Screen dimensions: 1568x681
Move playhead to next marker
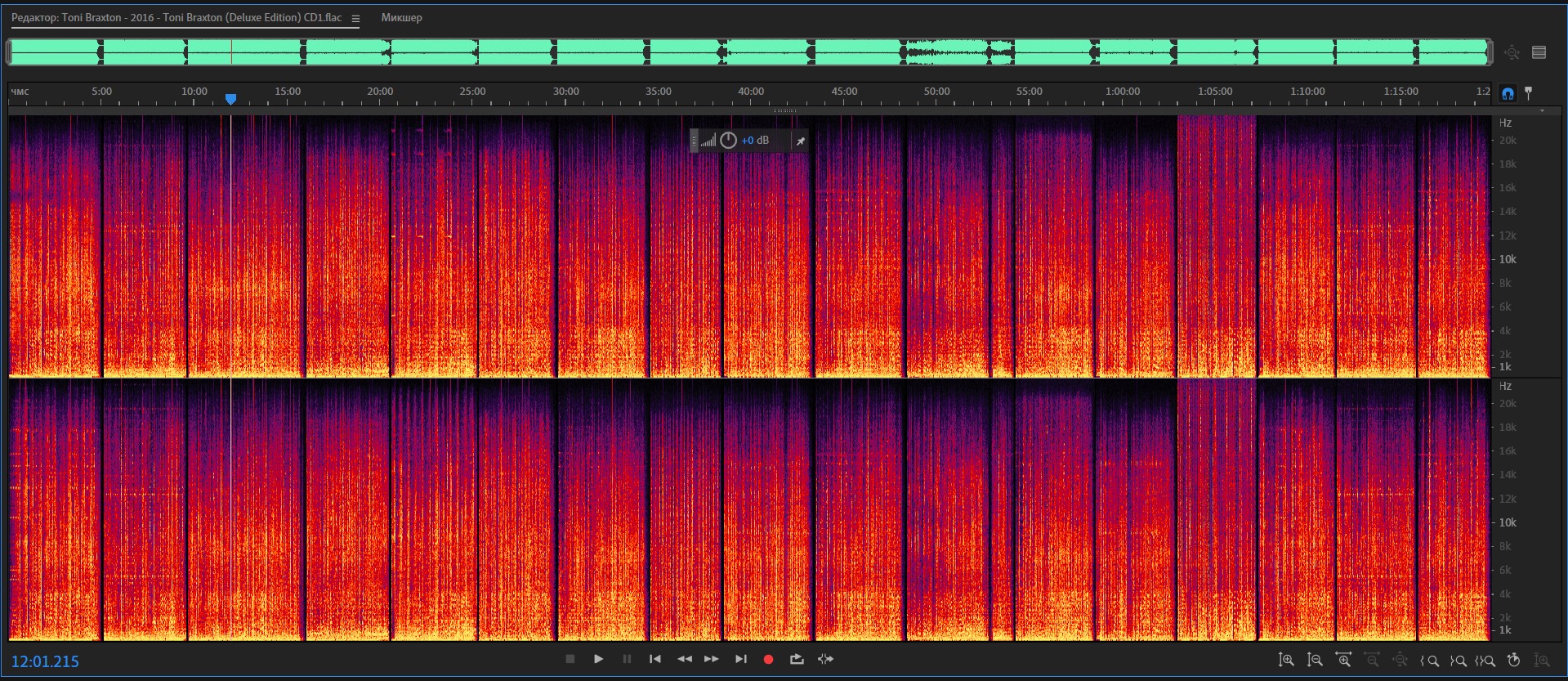pyautogui.click(x=740, y=659)
